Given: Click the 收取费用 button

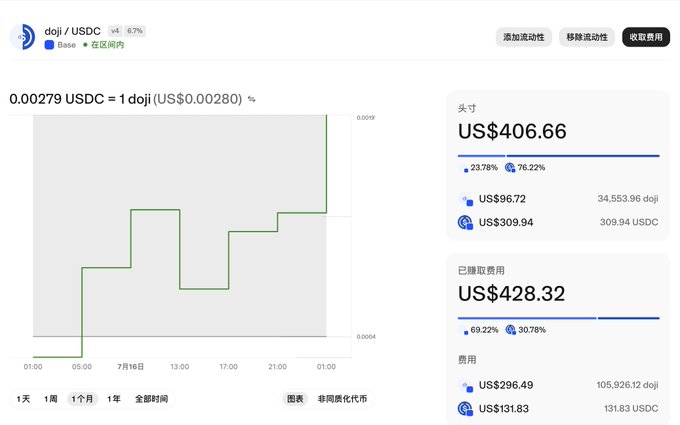Looking at the screenshot, I should (646, 37).
